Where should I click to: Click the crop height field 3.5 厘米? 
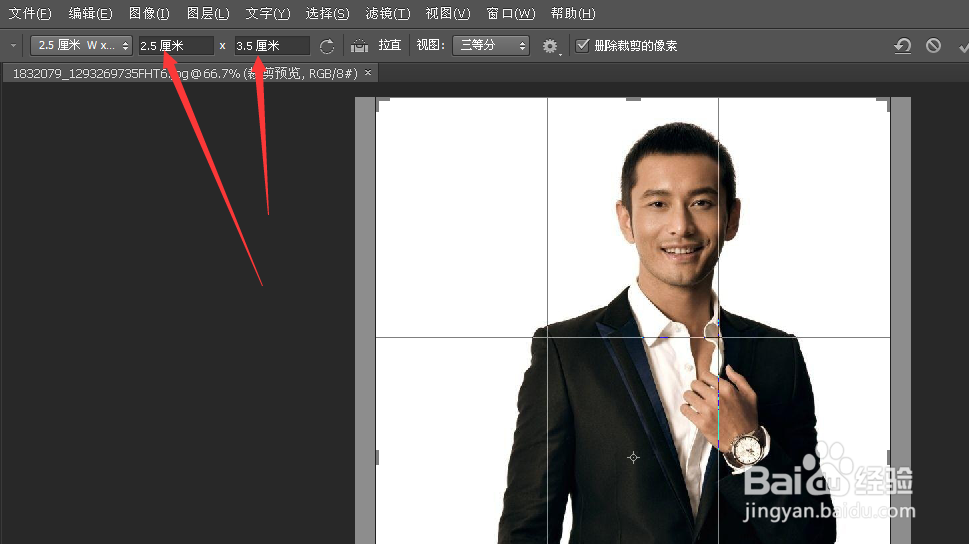pyautogui.click(x=273, y=46)
